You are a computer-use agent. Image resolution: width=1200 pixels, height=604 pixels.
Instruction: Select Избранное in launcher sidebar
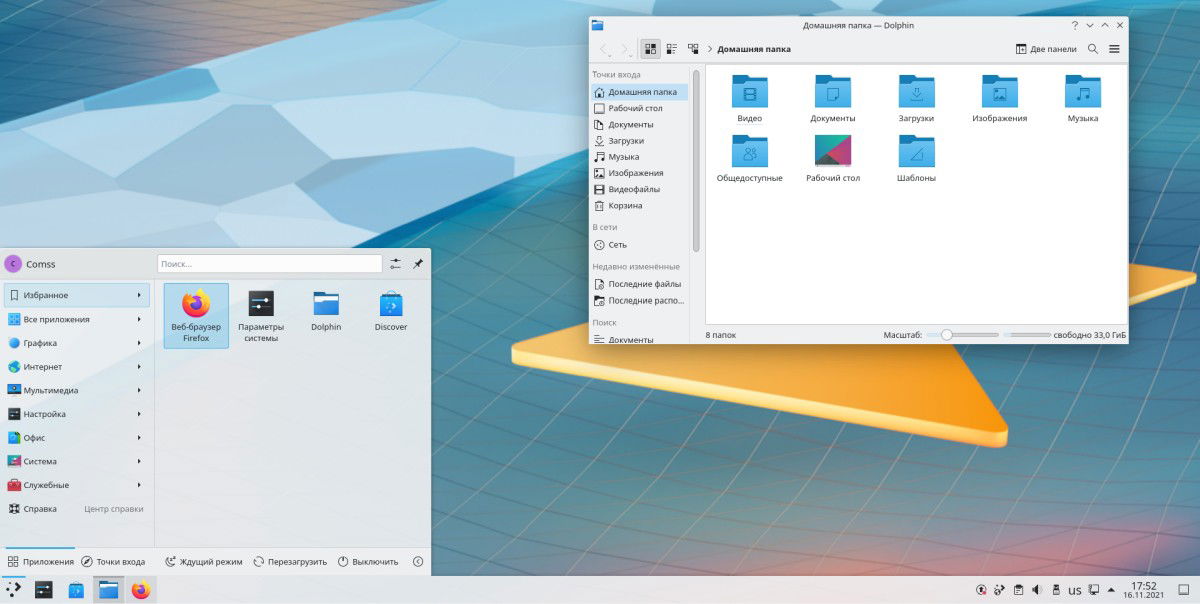point(77,295)
